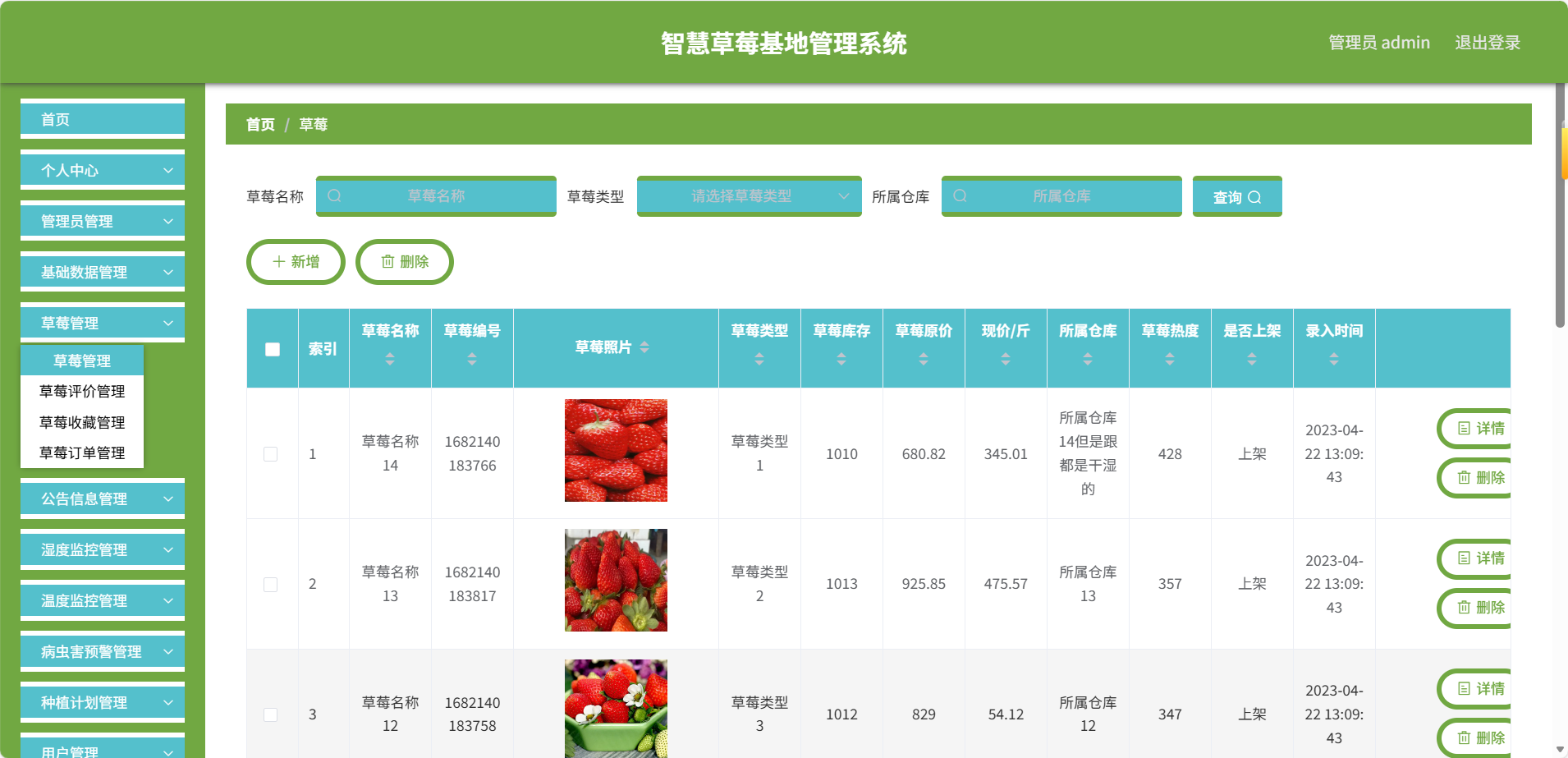The width and height of the screenshot is (1568, 758).
Task: Open 草莓订单管理 submenu item
Action: pos(82,453)
